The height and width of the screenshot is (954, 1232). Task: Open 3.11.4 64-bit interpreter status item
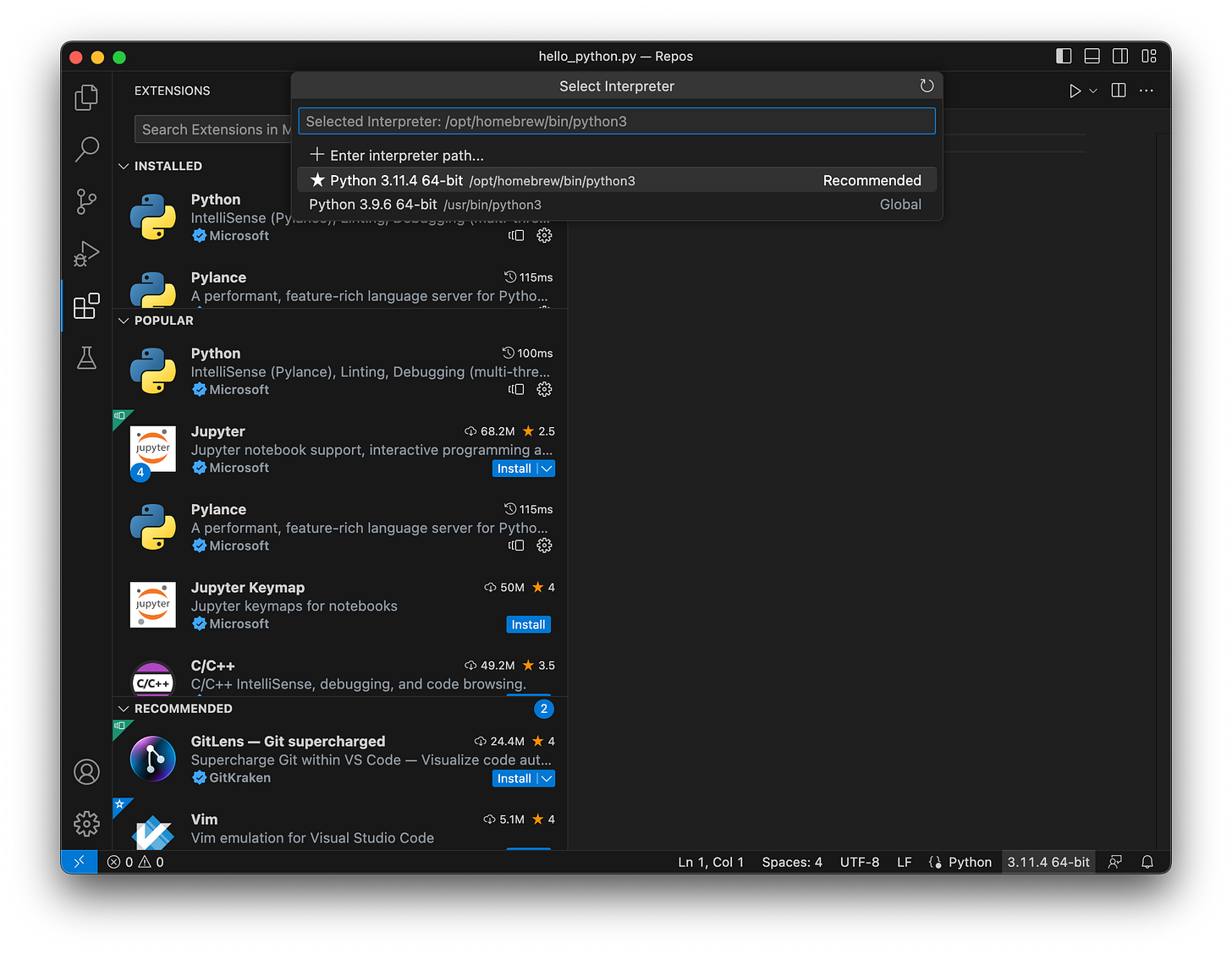coord(1048,862)
